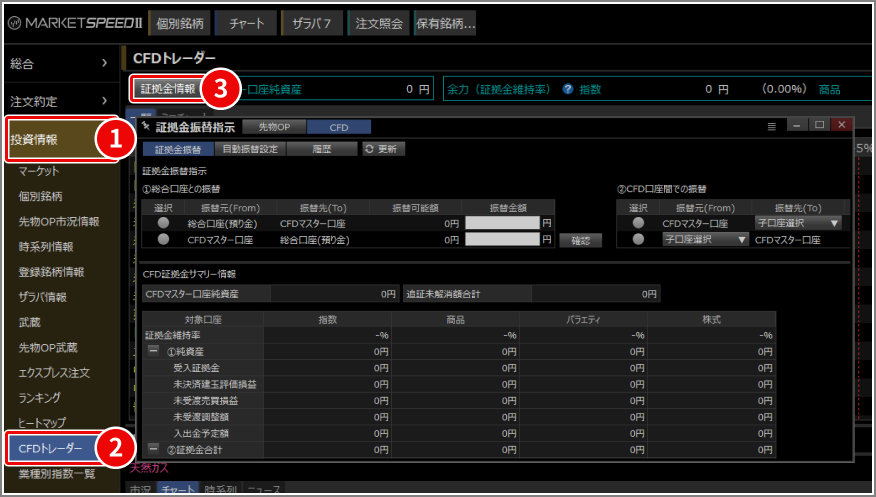
Task: Click the バラエティ column header
Action: [583, 319]
